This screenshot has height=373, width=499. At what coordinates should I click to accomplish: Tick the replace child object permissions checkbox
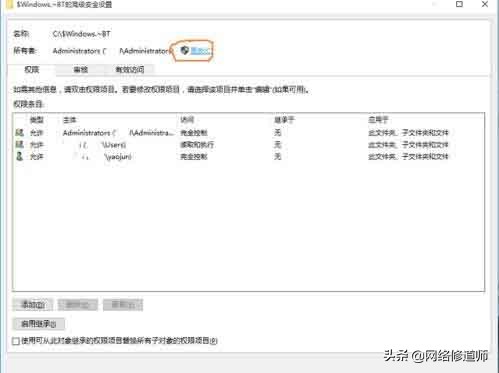click(16, 341)
